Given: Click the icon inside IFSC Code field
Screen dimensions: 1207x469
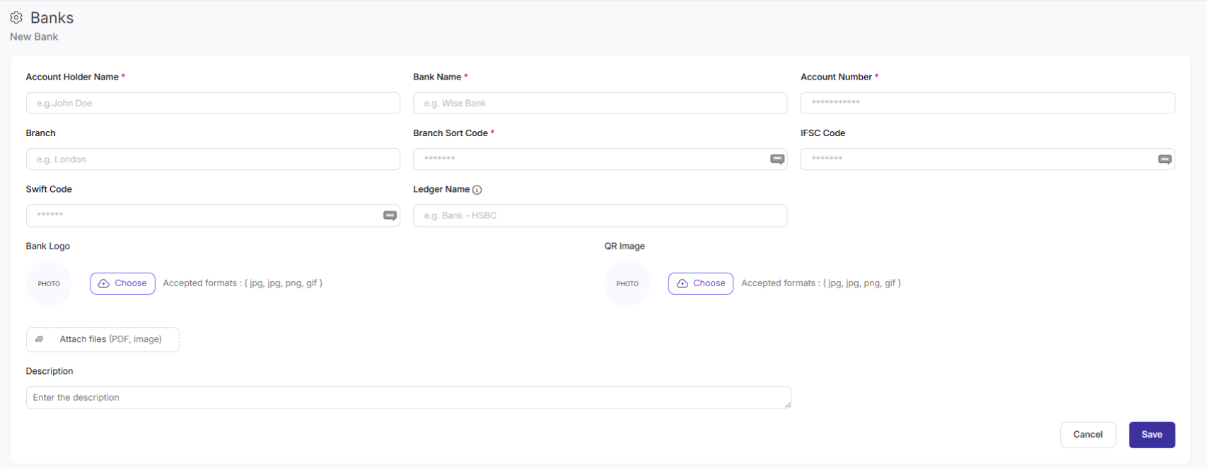Looking at the screenshot, I should point(1164,159).
